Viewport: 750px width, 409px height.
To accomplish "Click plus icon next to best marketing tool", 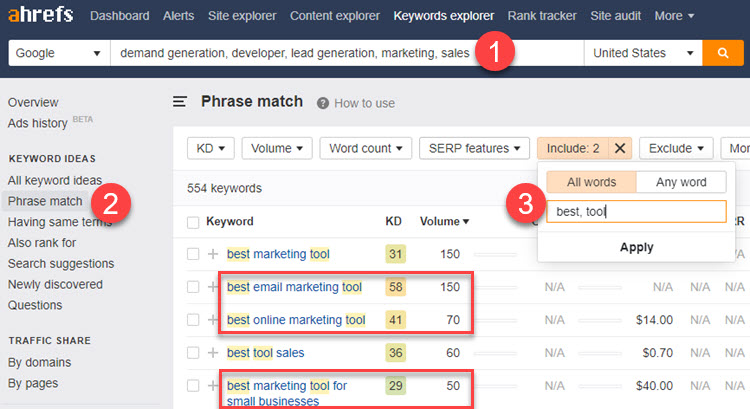I will [x=213, y=254].
